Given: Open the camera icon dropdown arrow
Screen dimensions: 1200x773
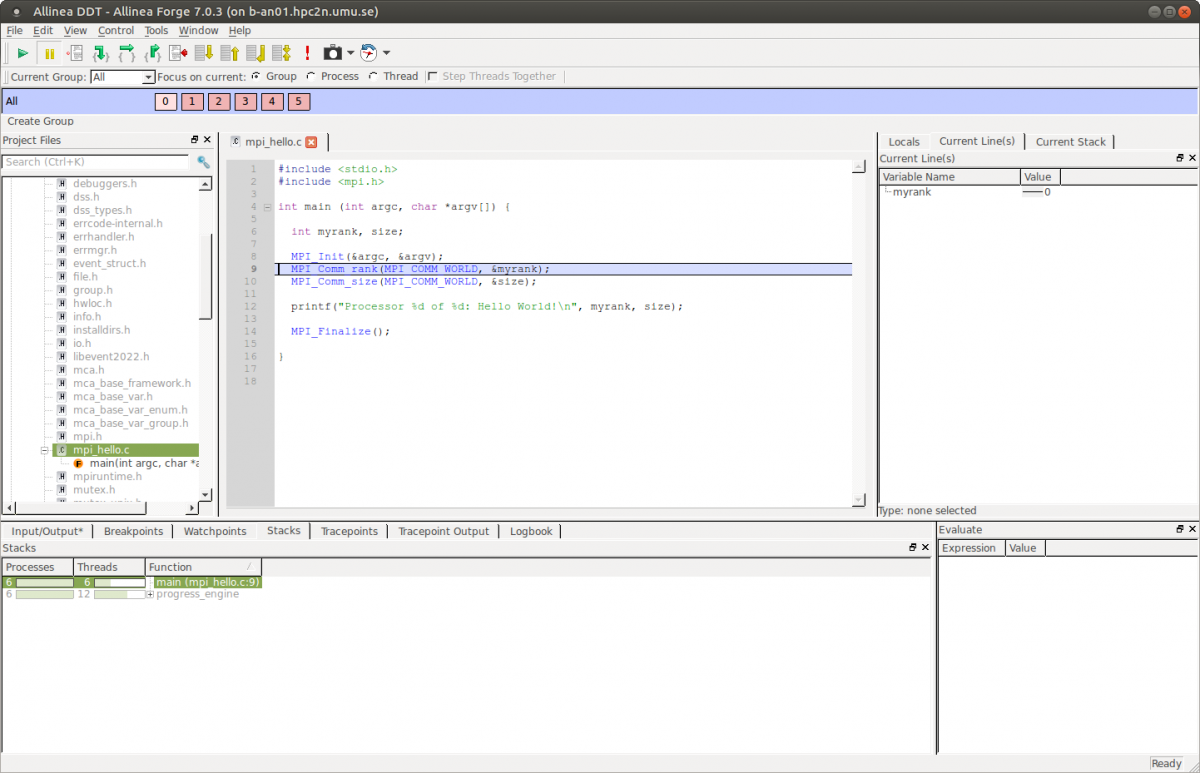Looking at the screenshot, I should click(351, 53).
